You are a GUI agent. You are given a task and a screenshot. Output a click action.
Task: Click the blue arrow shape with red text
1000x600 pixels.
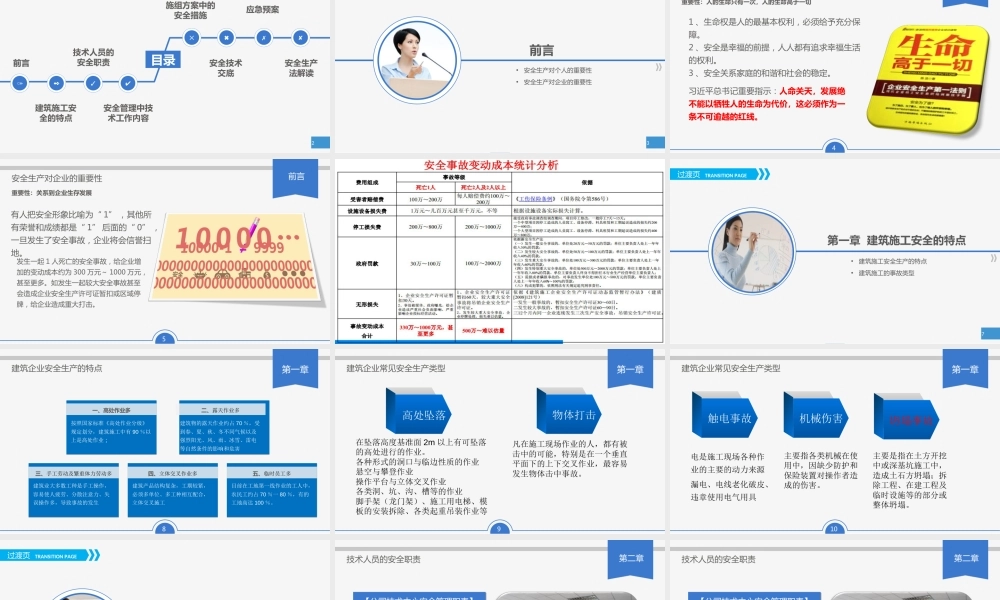(x=906, y=418)
